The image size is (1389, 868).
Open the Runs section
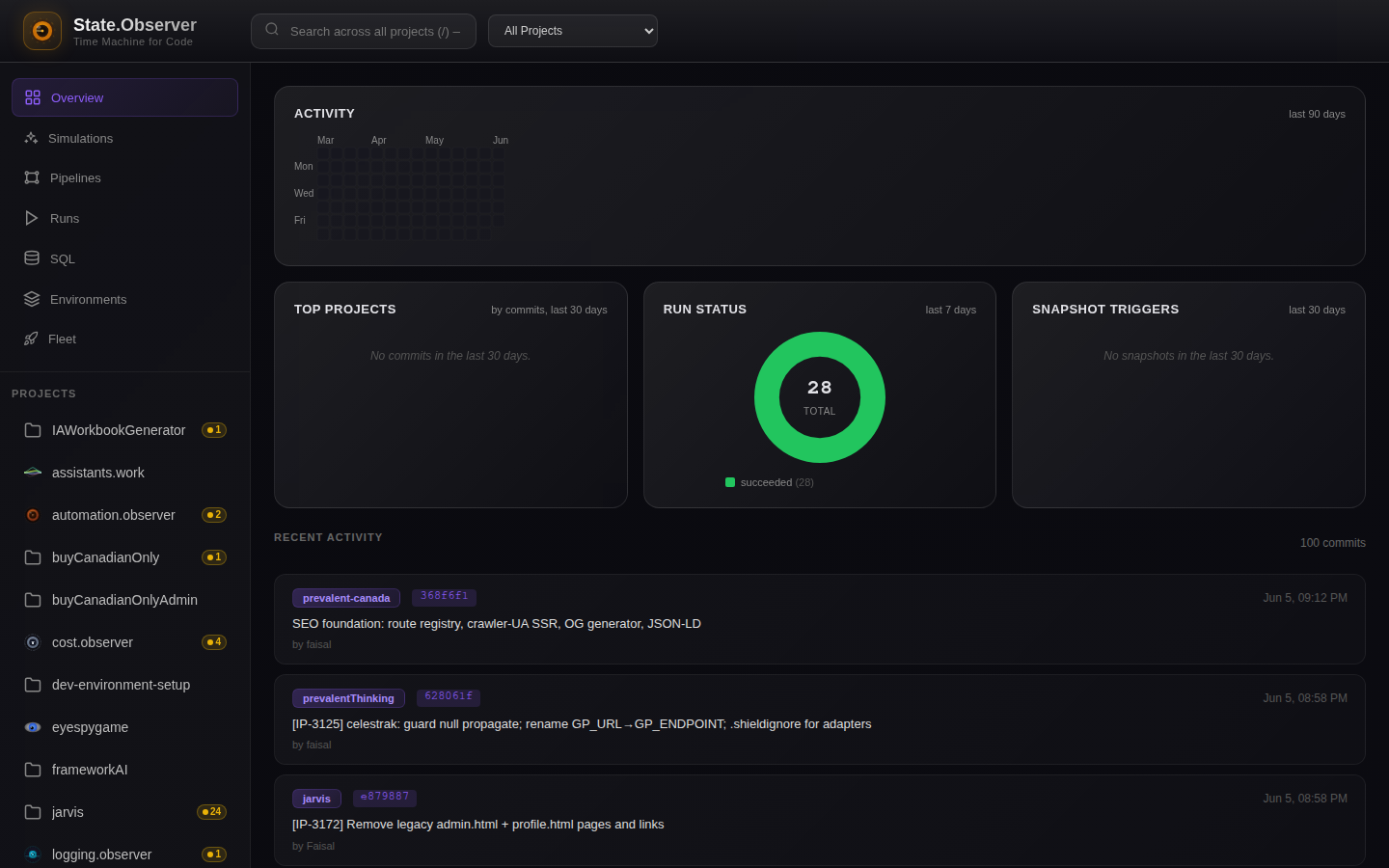(x=124, y=218)
